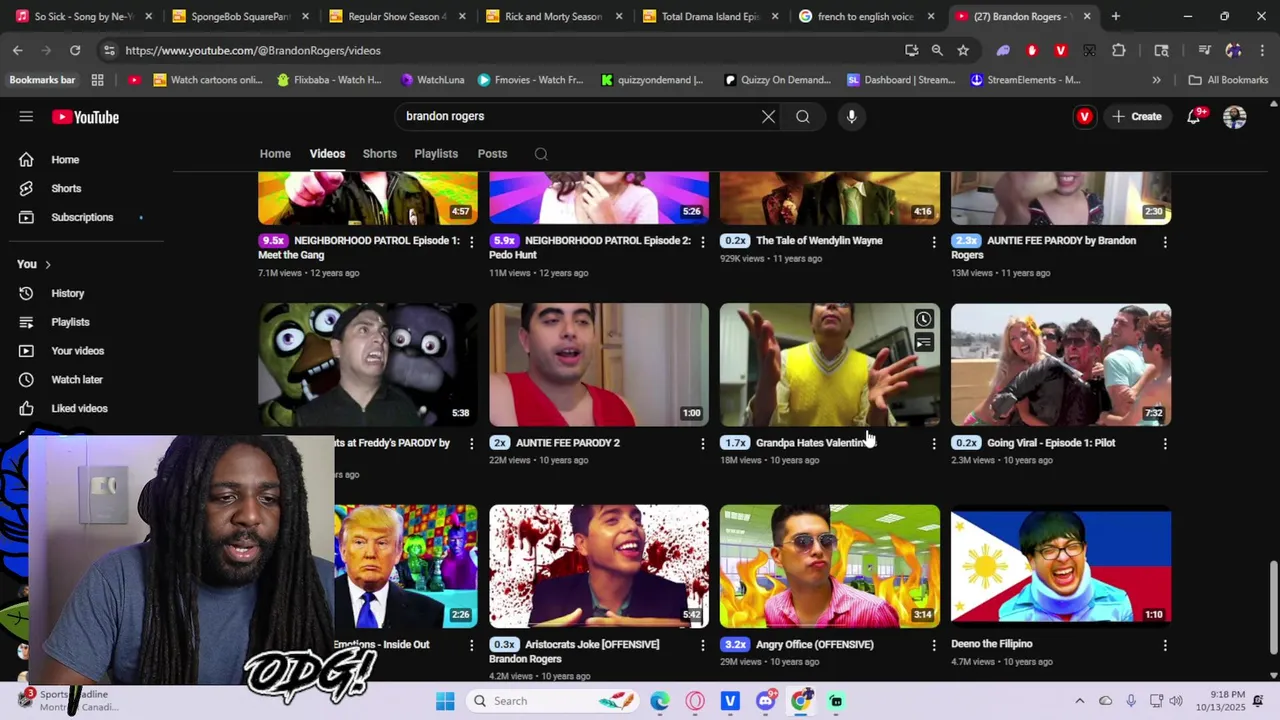
Task: Click the browser back arrow
Action: point(18,50)
